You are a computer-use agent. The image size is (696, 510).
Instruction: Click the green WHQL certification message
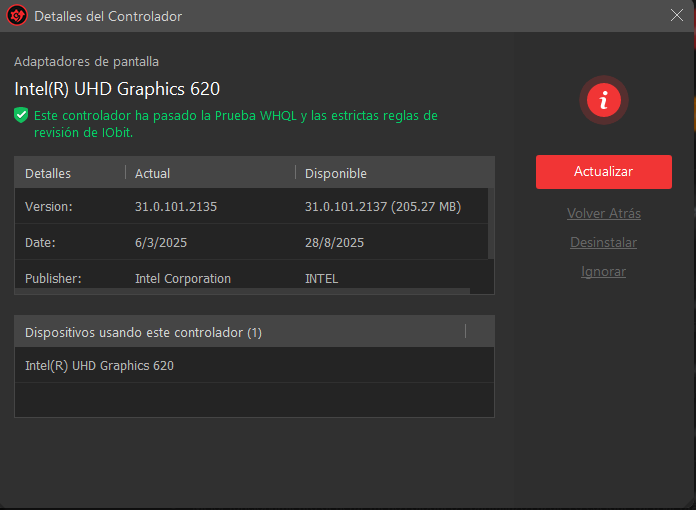coord(236,124)
